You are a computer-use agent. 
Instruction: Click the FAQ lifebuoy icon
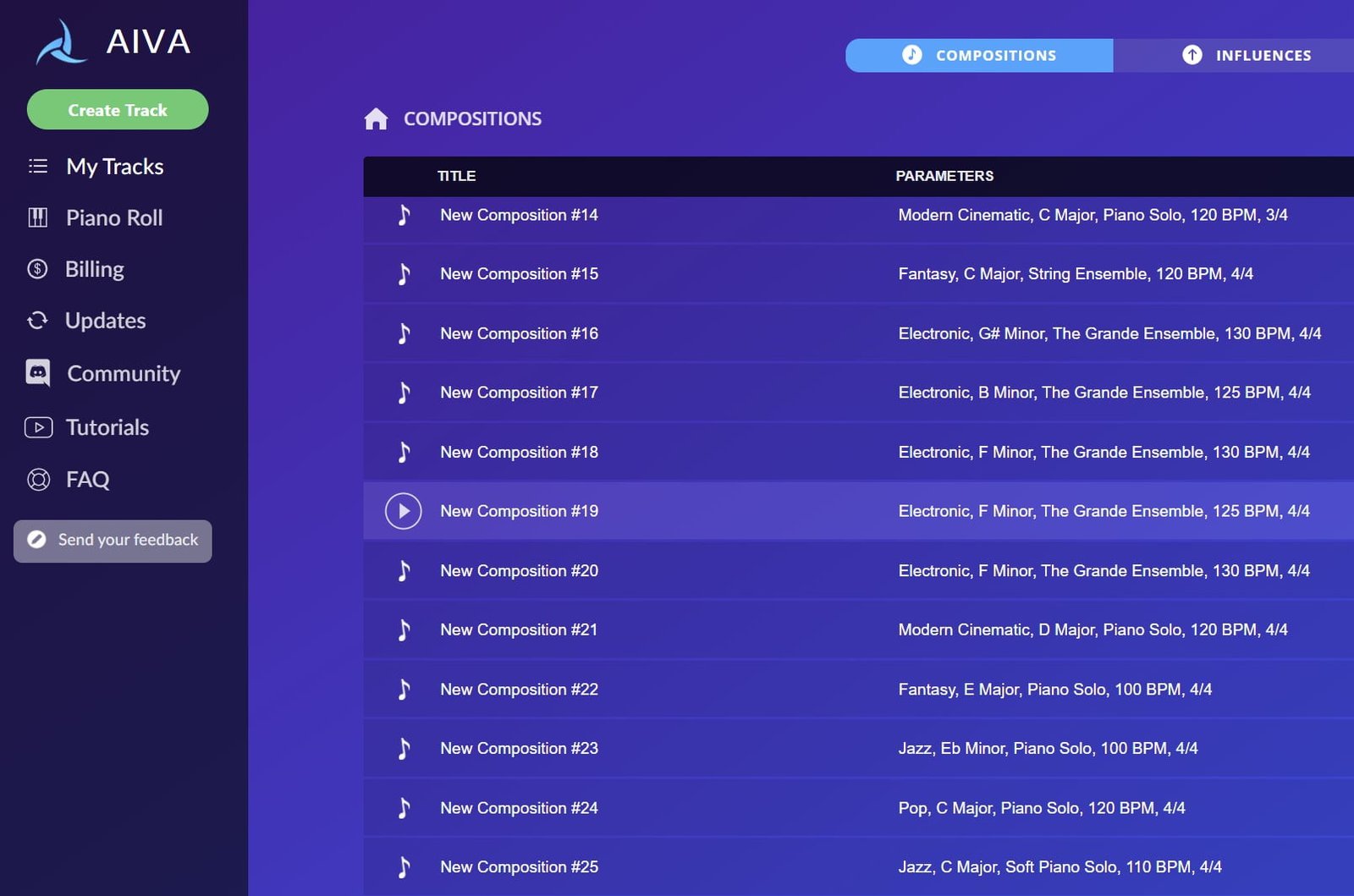tap(38, 480)
